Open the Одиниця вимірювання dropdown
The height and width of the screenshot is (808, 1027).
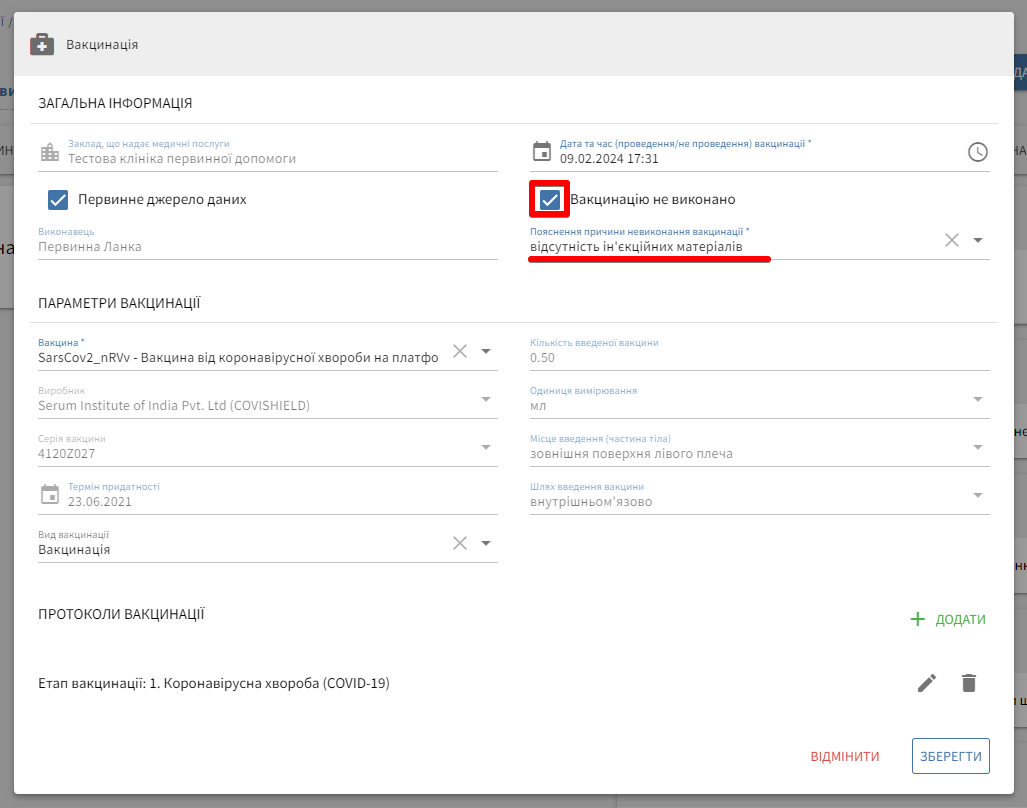coord(977,400)
